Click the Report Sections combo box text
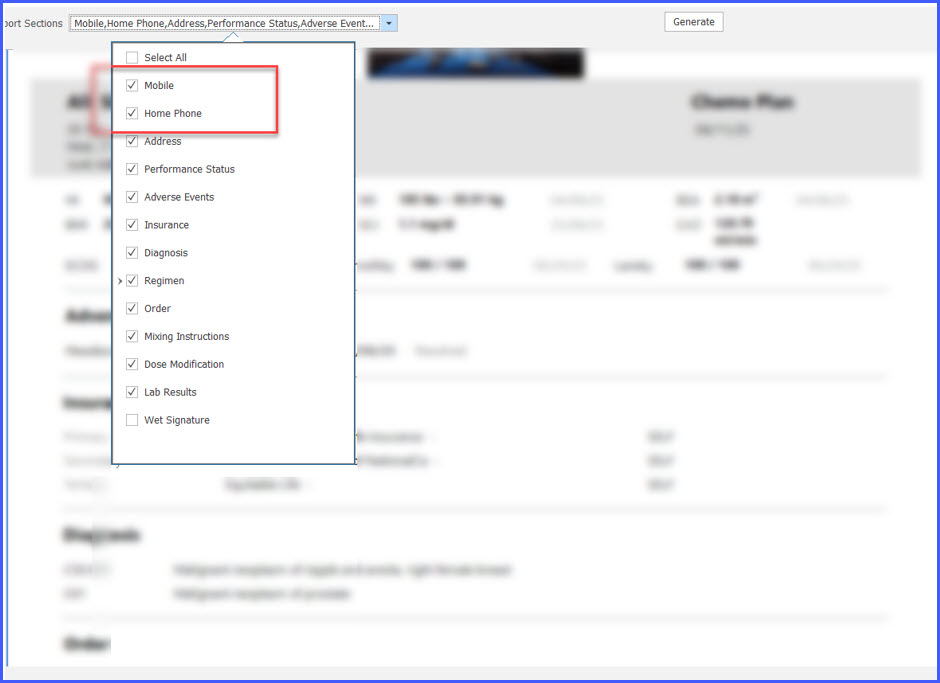This screenshot has height=683, width=940. 225,23
